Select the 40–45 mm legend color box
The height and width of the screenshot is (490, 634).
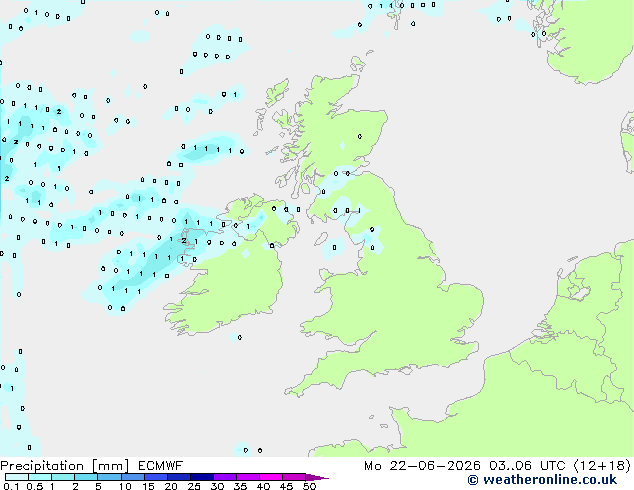pyautogui.click(x=271, y=477)
